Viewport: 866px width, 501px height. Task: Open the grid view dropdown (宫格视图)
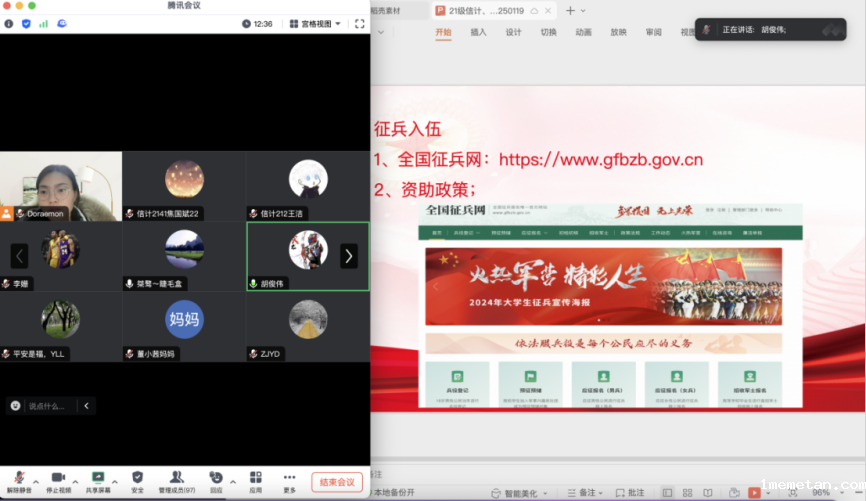coord(315,23)
